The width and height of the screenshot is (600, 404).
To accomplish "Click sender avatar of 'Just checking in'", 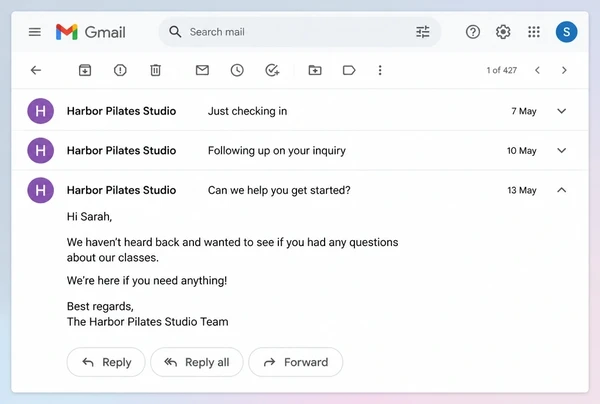I will pos(41,111).
